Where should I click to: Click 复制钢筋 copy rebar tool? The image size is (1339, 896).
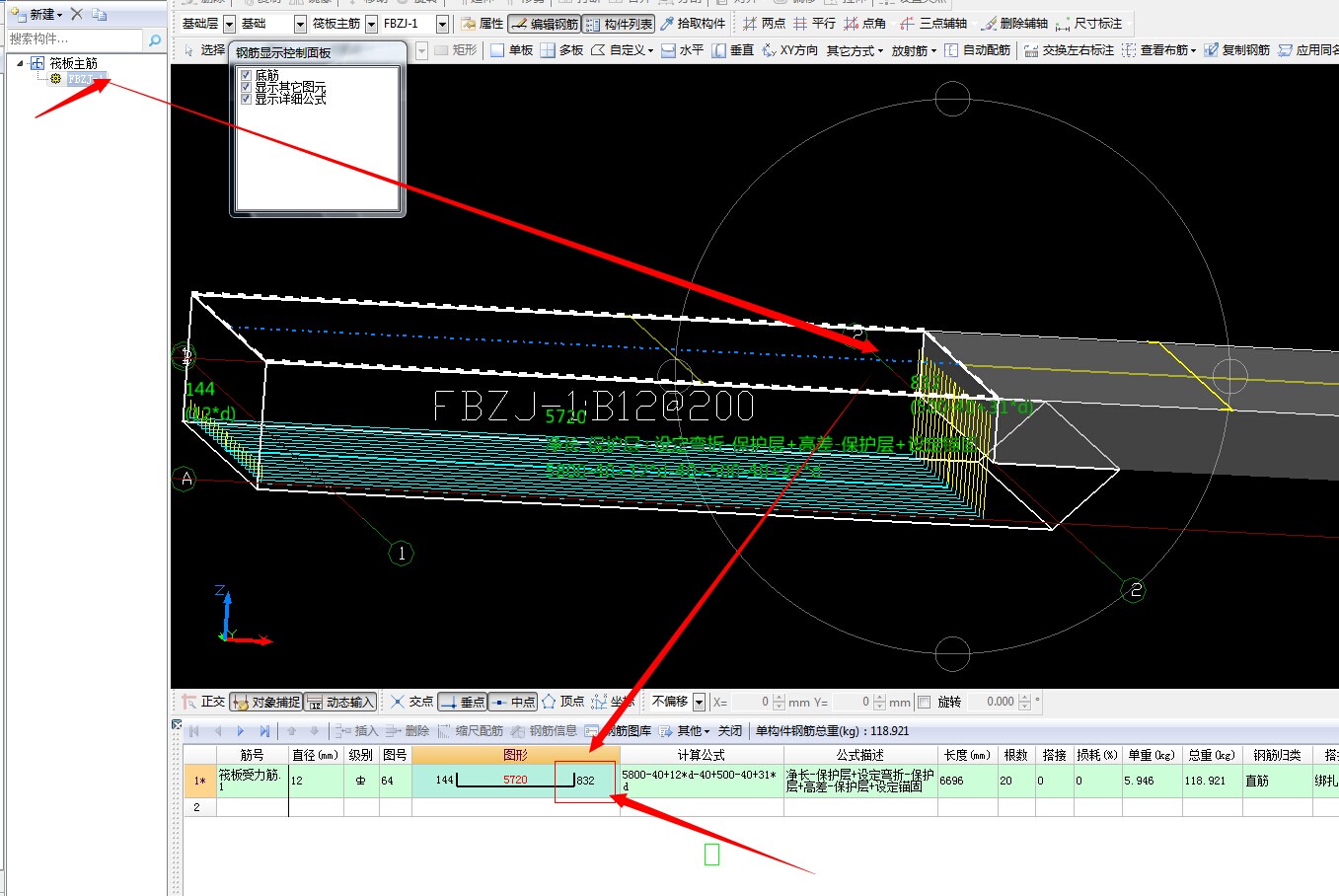pyautogui.click(x=1236, y=49)
